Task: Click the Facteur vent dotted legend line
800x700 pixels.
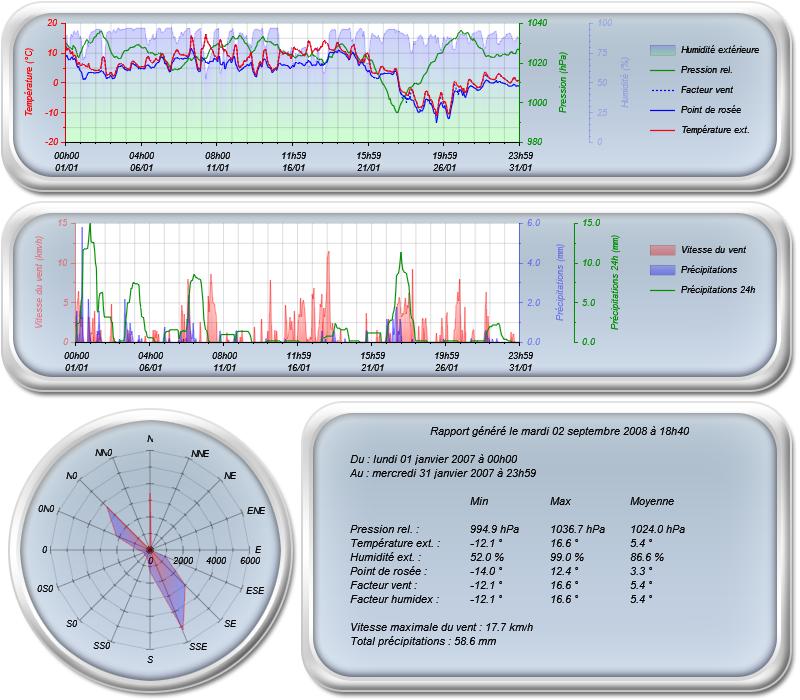Action: (662, 90)
